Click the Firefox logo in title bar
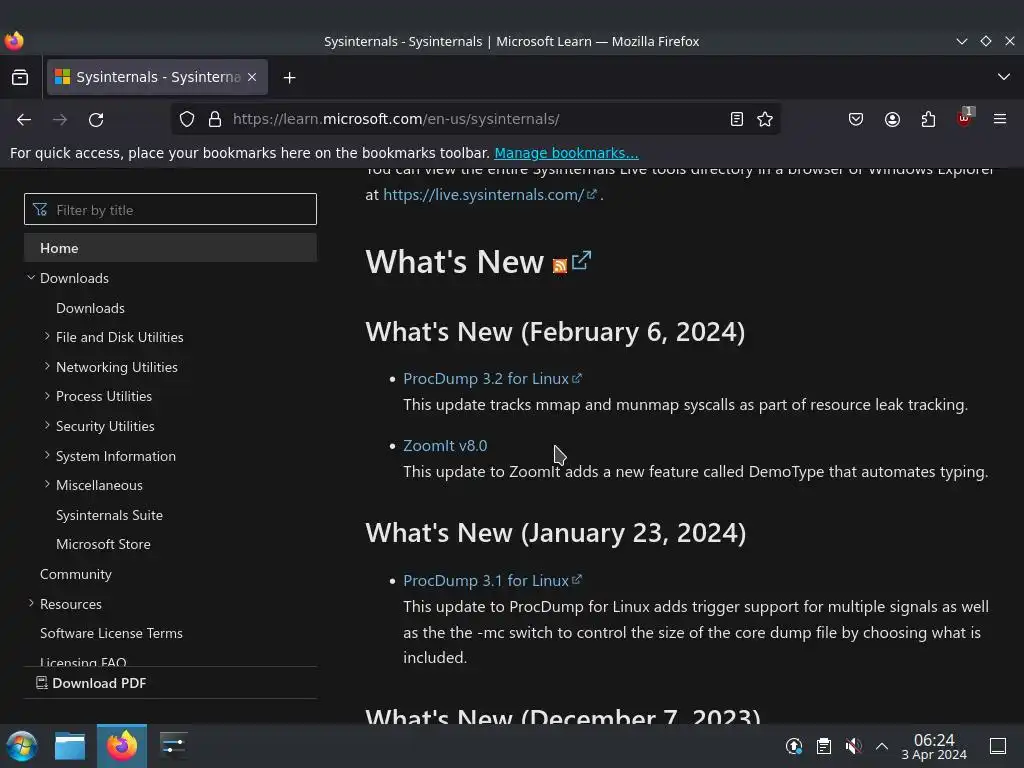Viewport: 1024px width, 768px height. click(14, 41)
